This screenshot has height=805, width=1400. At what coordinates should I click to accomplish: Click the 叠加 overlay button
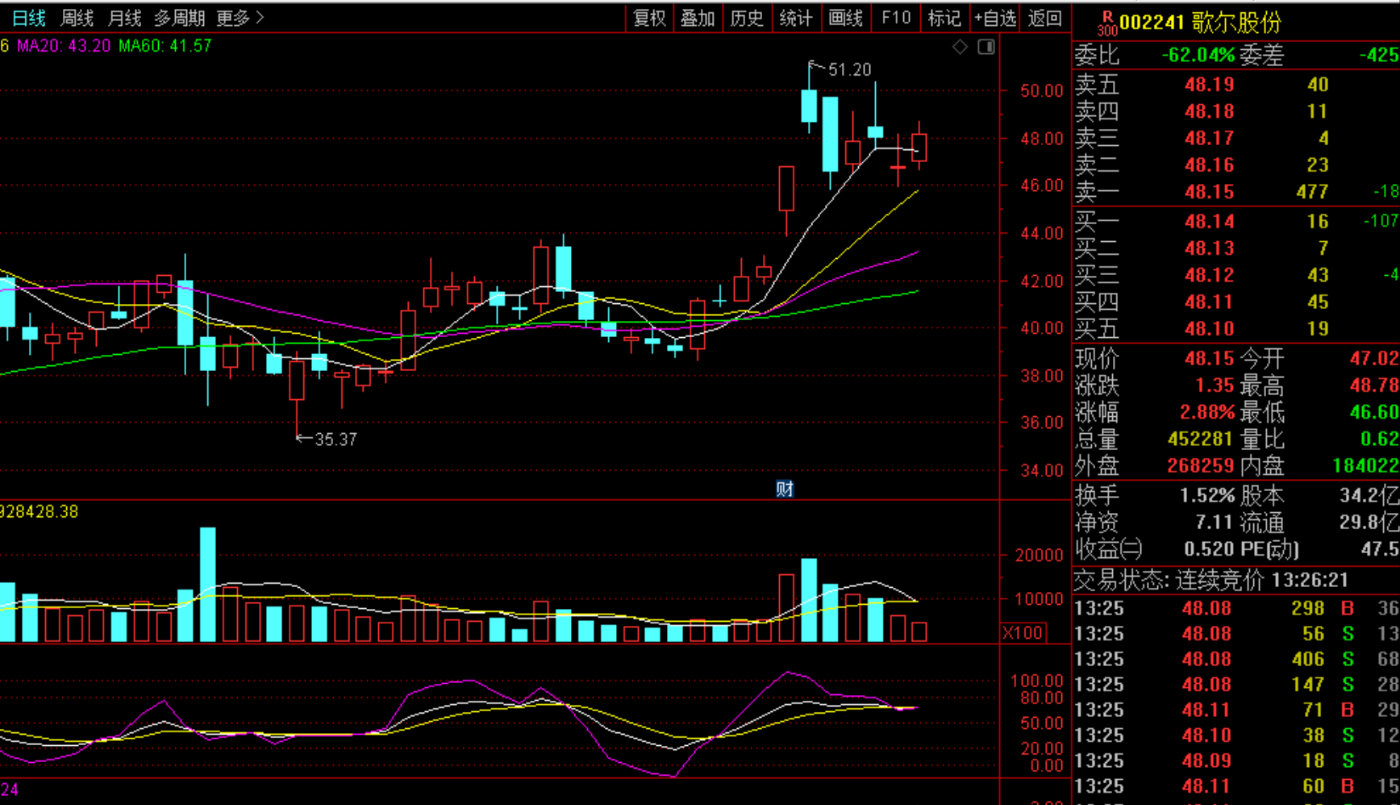[x=698, y=18]
